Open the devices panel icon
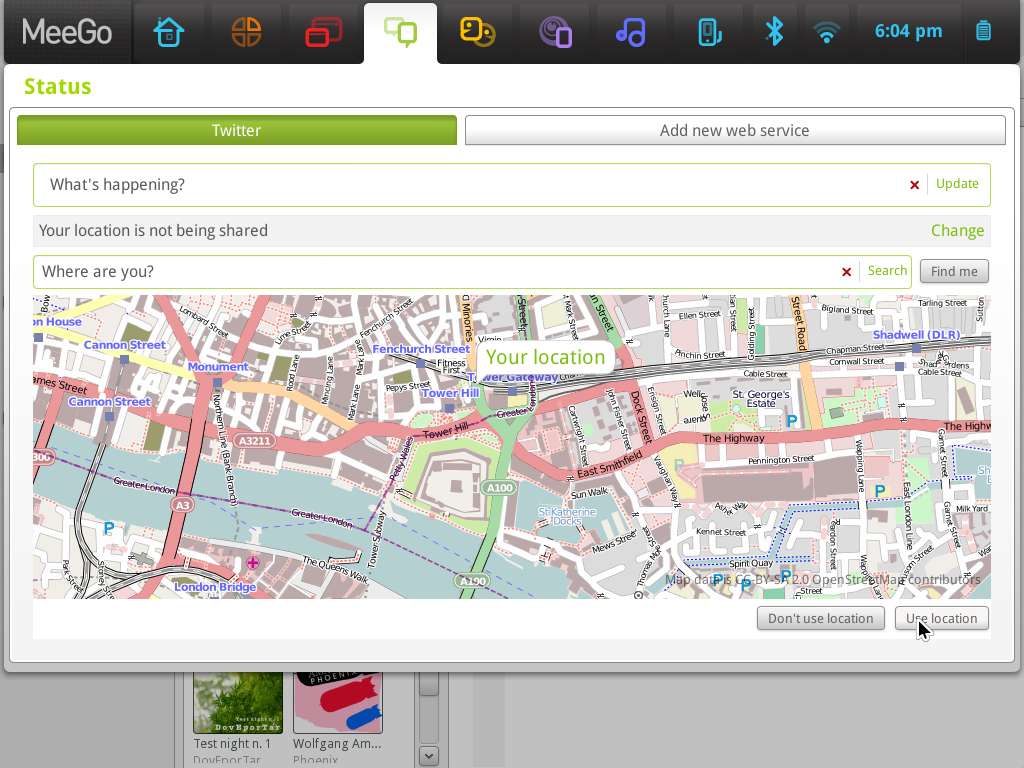 click(x=708, y=31)
